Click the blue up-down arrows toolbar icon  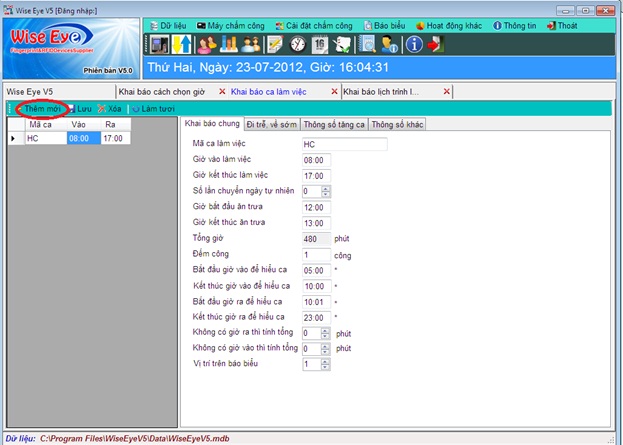(183, 44)
